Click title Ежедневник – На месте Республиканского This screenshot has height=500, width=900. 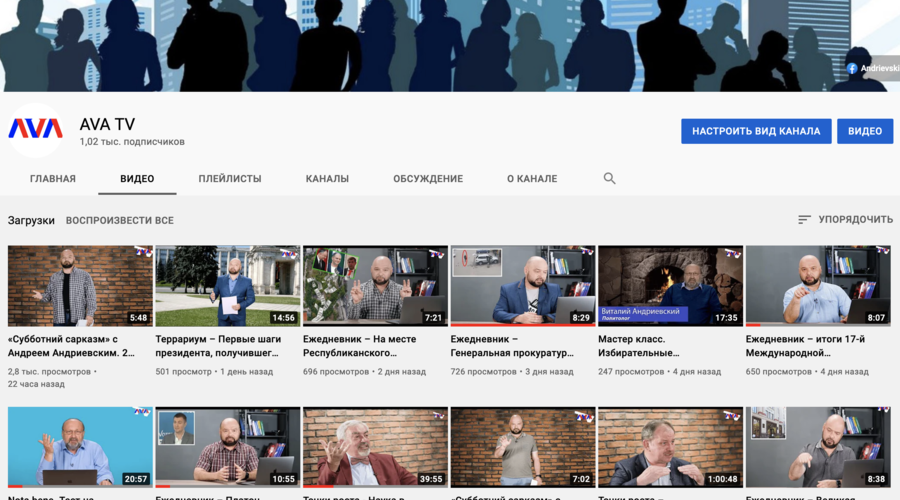pos(360,346)
